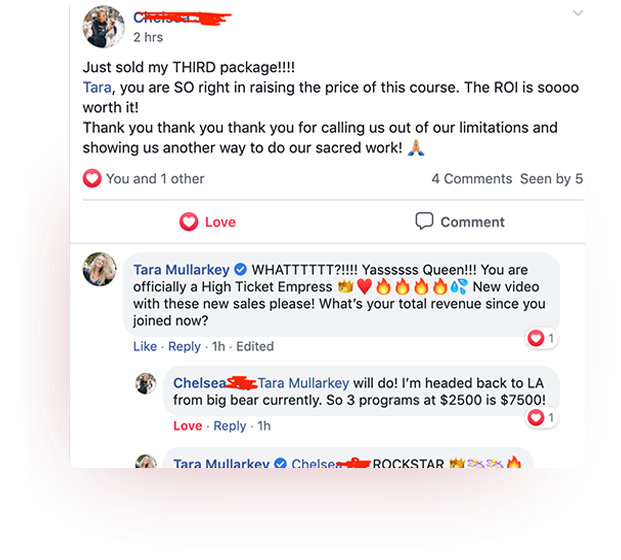Expand the '4 Comments' list
Screen dimensions: 621x560
point(472,179)
